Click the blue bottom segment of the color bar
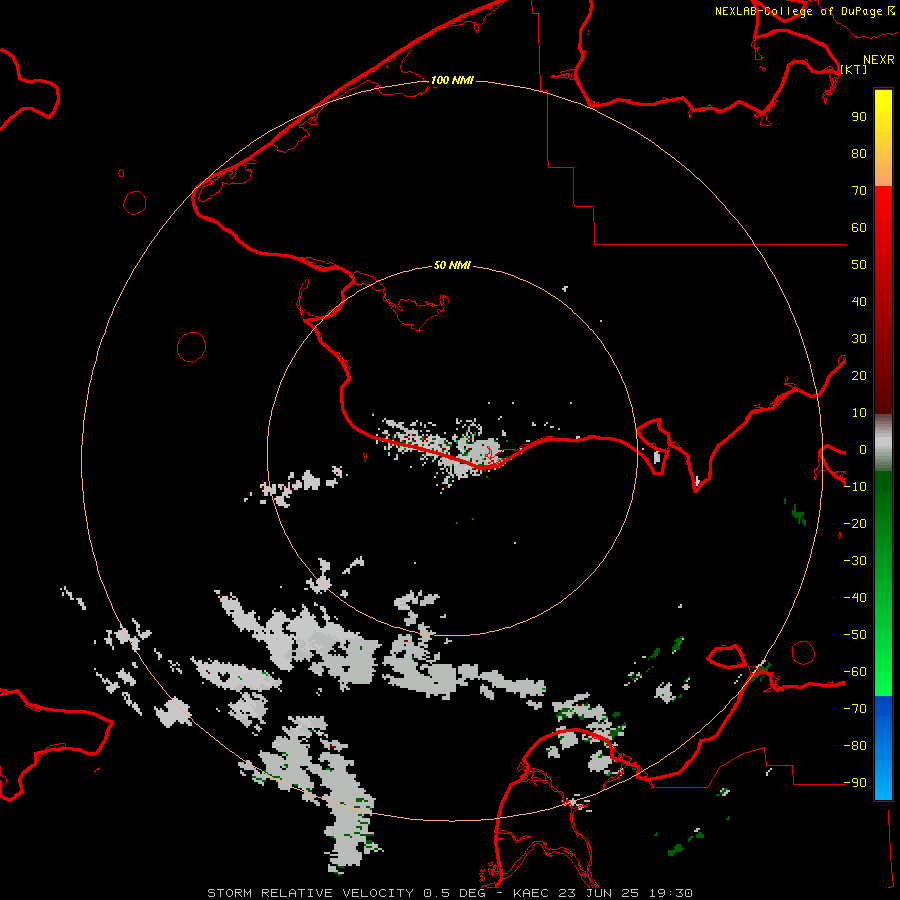Viewport: 900px width, 900px height. pos(883,747)
